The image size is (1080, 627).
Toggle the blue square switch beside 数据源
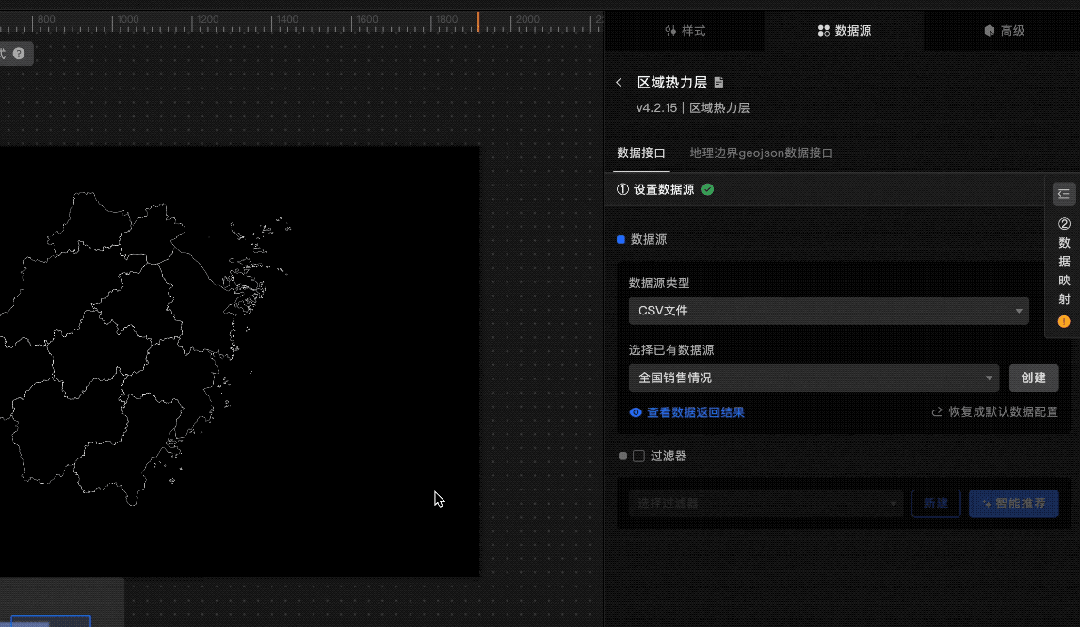[621, 239]
